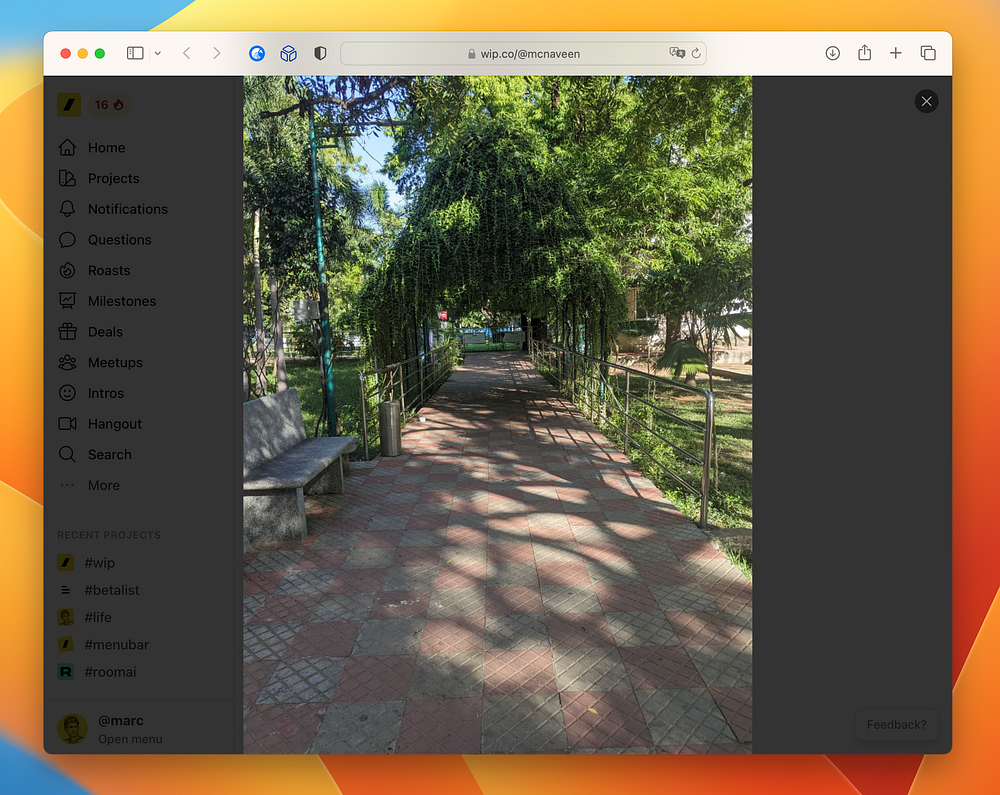This screenshot has width=1000, height=795.
Task: Click the enlarged park pathway photo
Action: pos(497,414)
